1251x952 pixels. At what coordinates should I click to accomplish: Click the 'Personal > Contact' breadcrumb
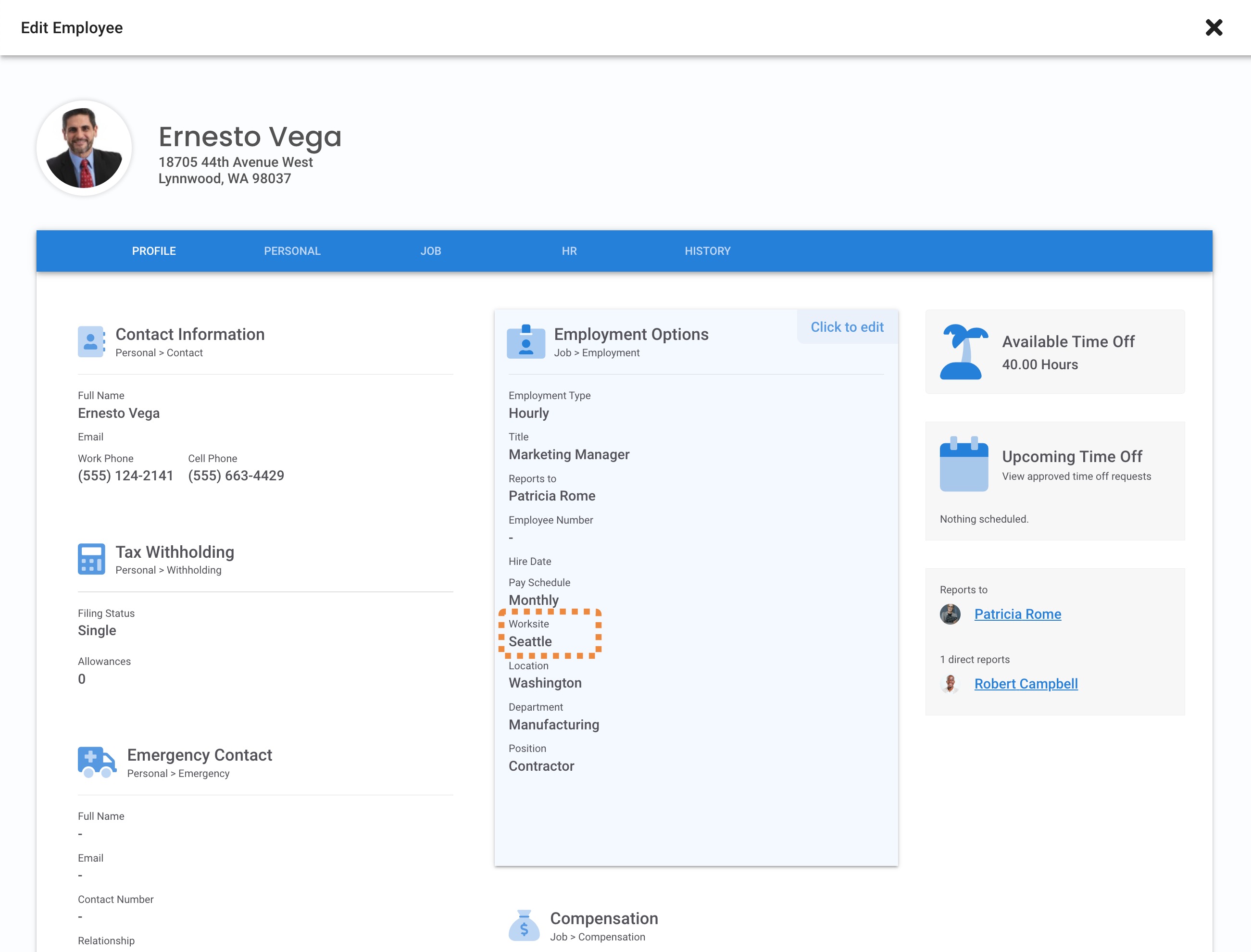[x=159, y=353]
